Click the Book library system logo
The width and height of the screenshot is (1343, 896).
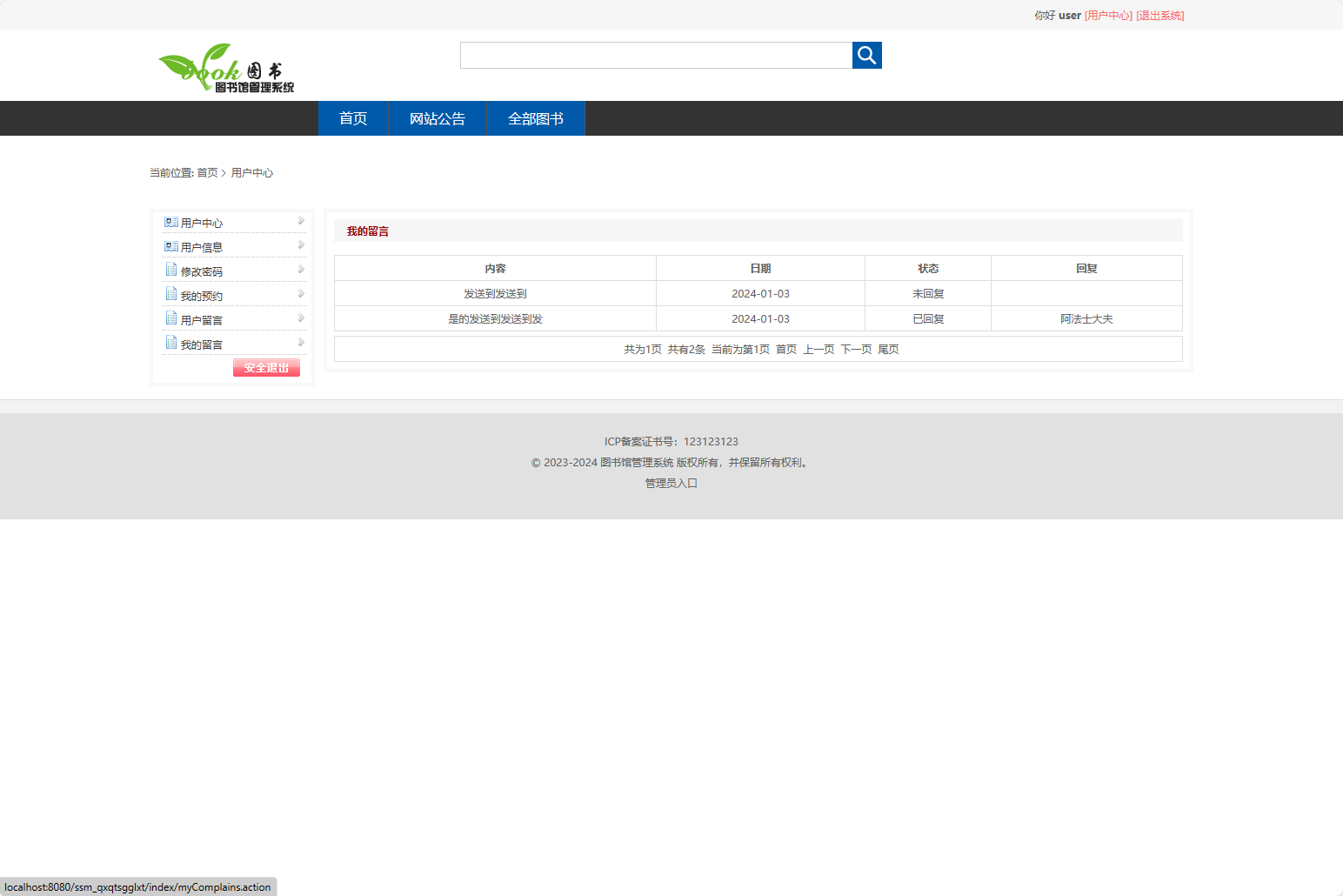click(x=226, y=68)
